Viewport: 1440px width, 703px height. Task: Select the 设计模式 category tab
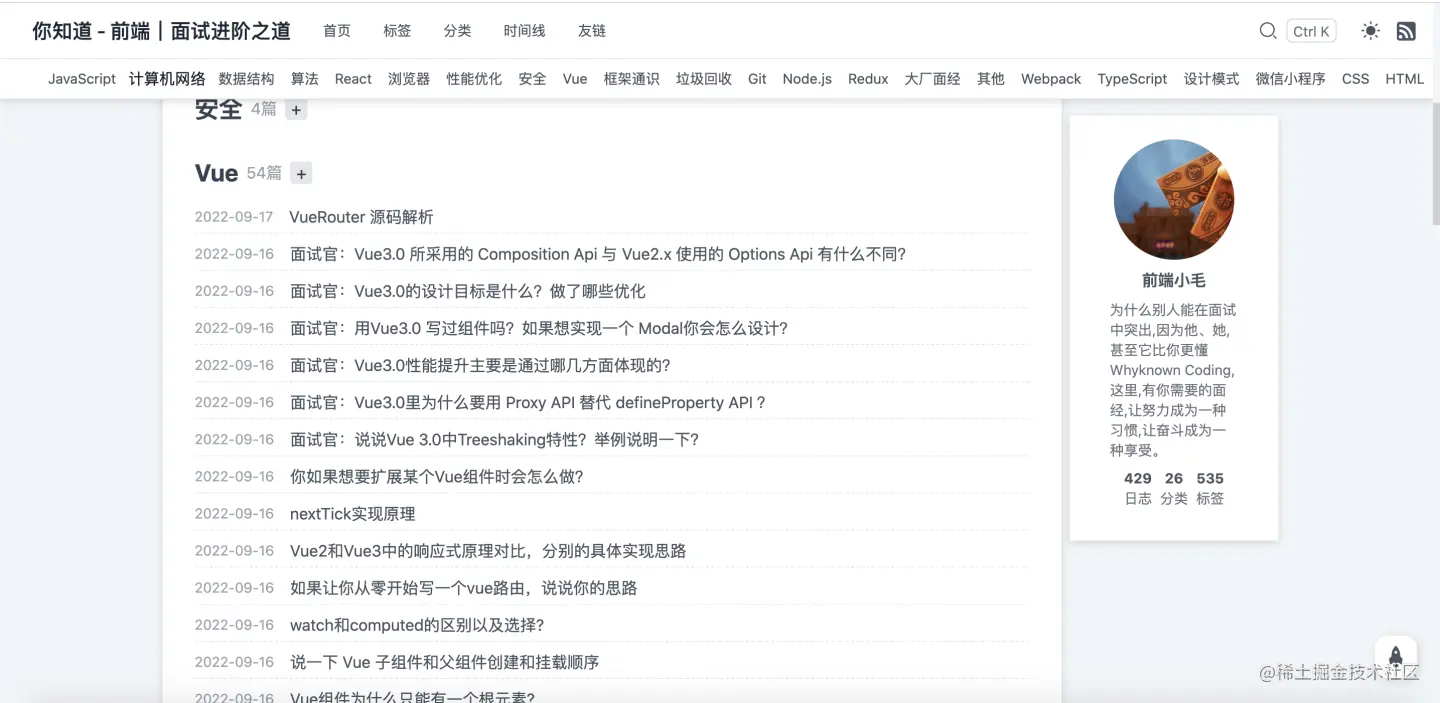tap(1211, 79)
